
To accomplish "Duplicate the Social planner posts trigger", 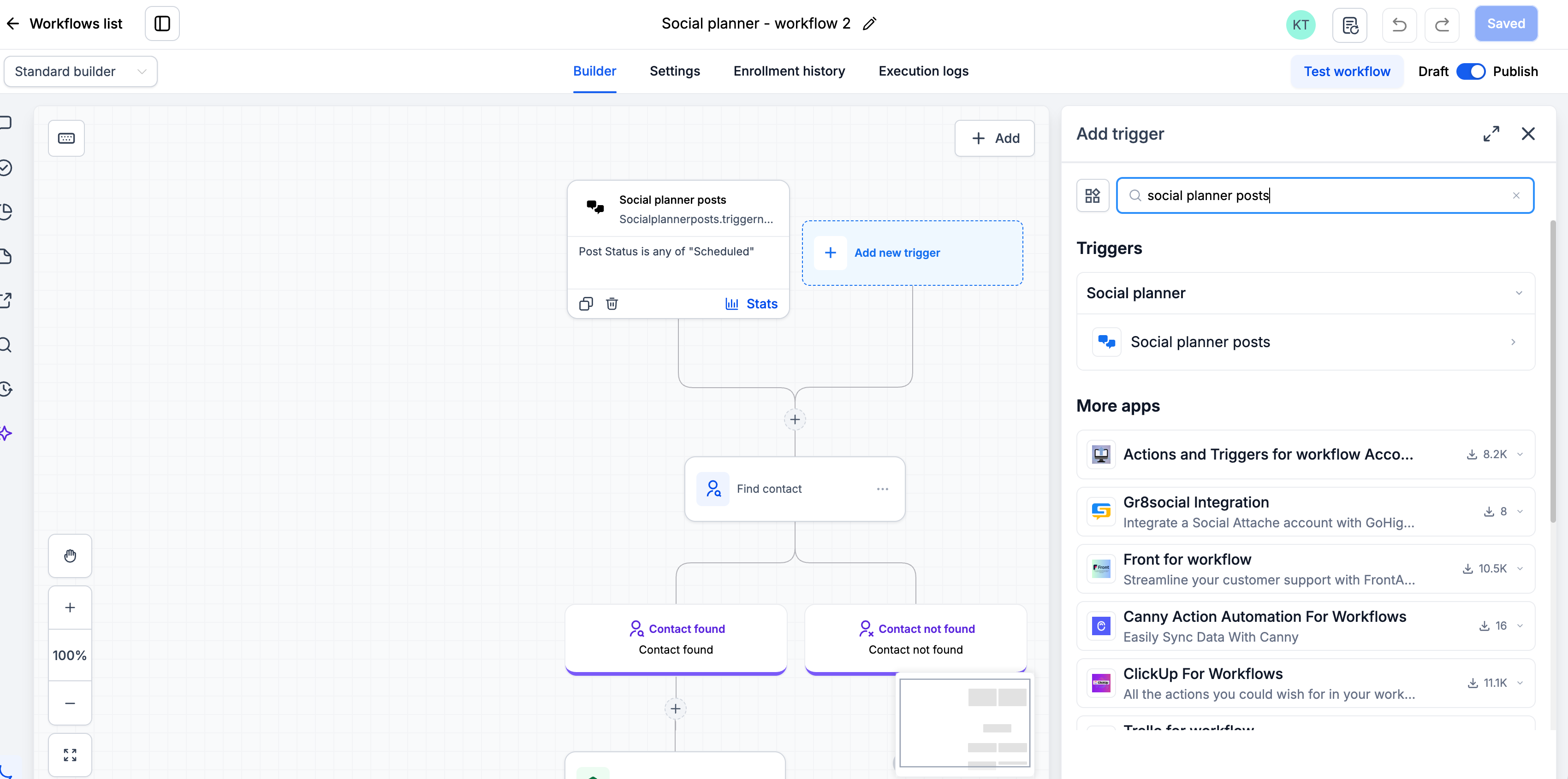I will [586, 304].
